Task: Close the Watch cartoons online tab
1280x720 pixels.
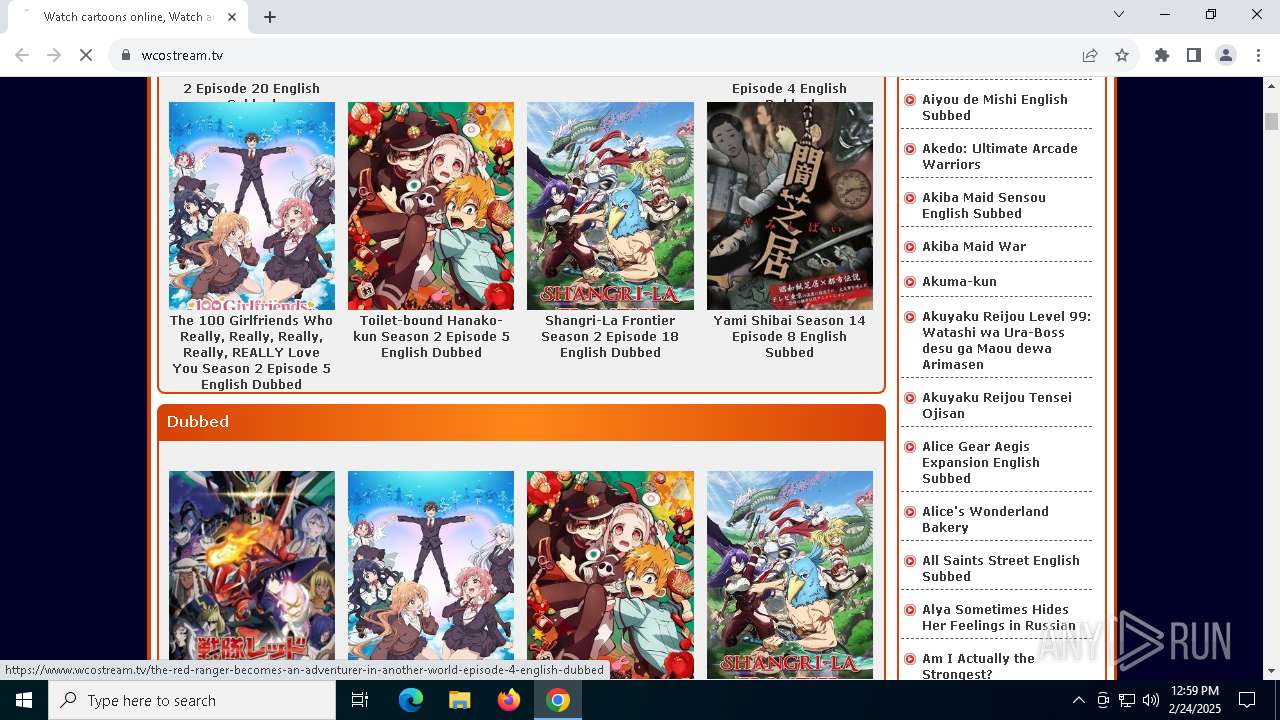Action: (x=233, y=16)
